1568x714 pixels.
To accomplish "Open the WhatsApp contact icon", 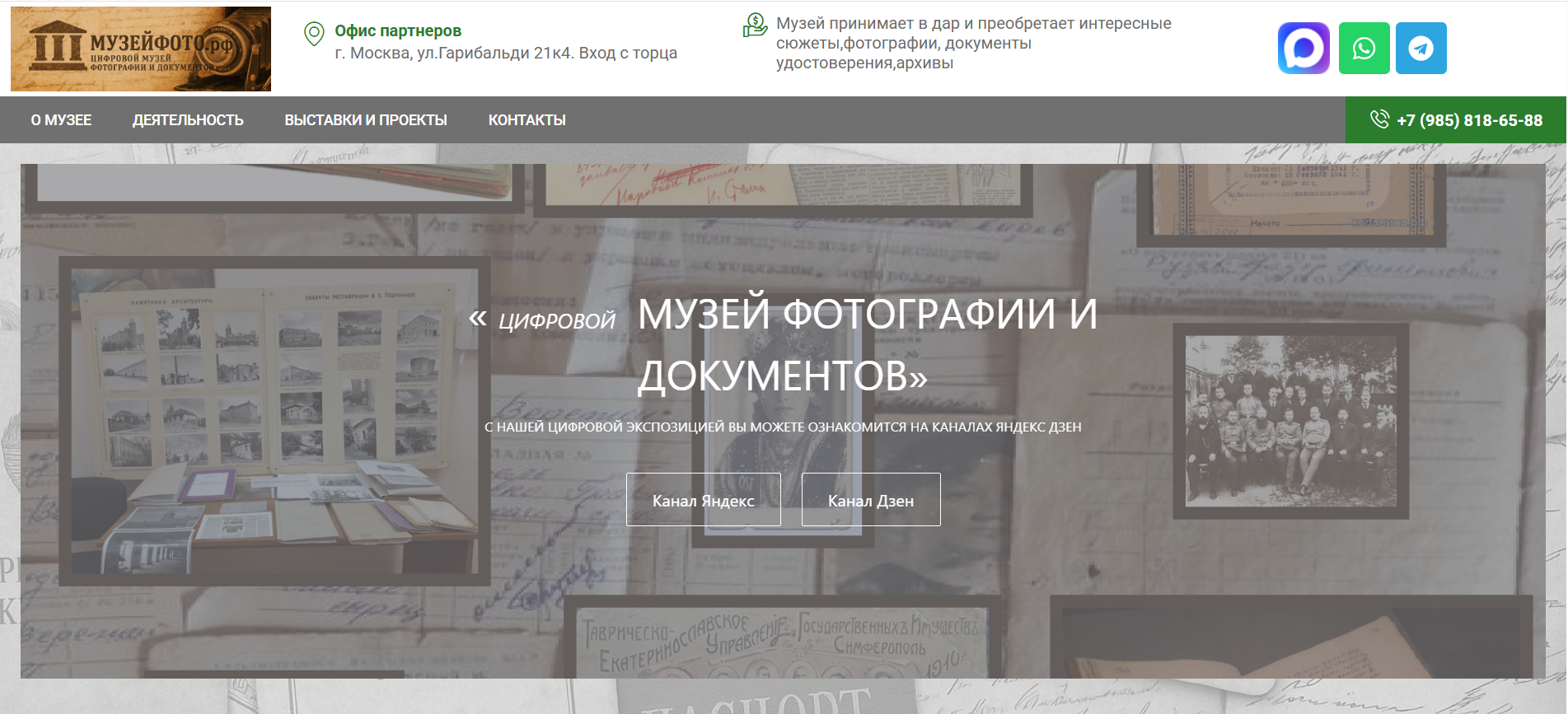I will pos(1364,49).
